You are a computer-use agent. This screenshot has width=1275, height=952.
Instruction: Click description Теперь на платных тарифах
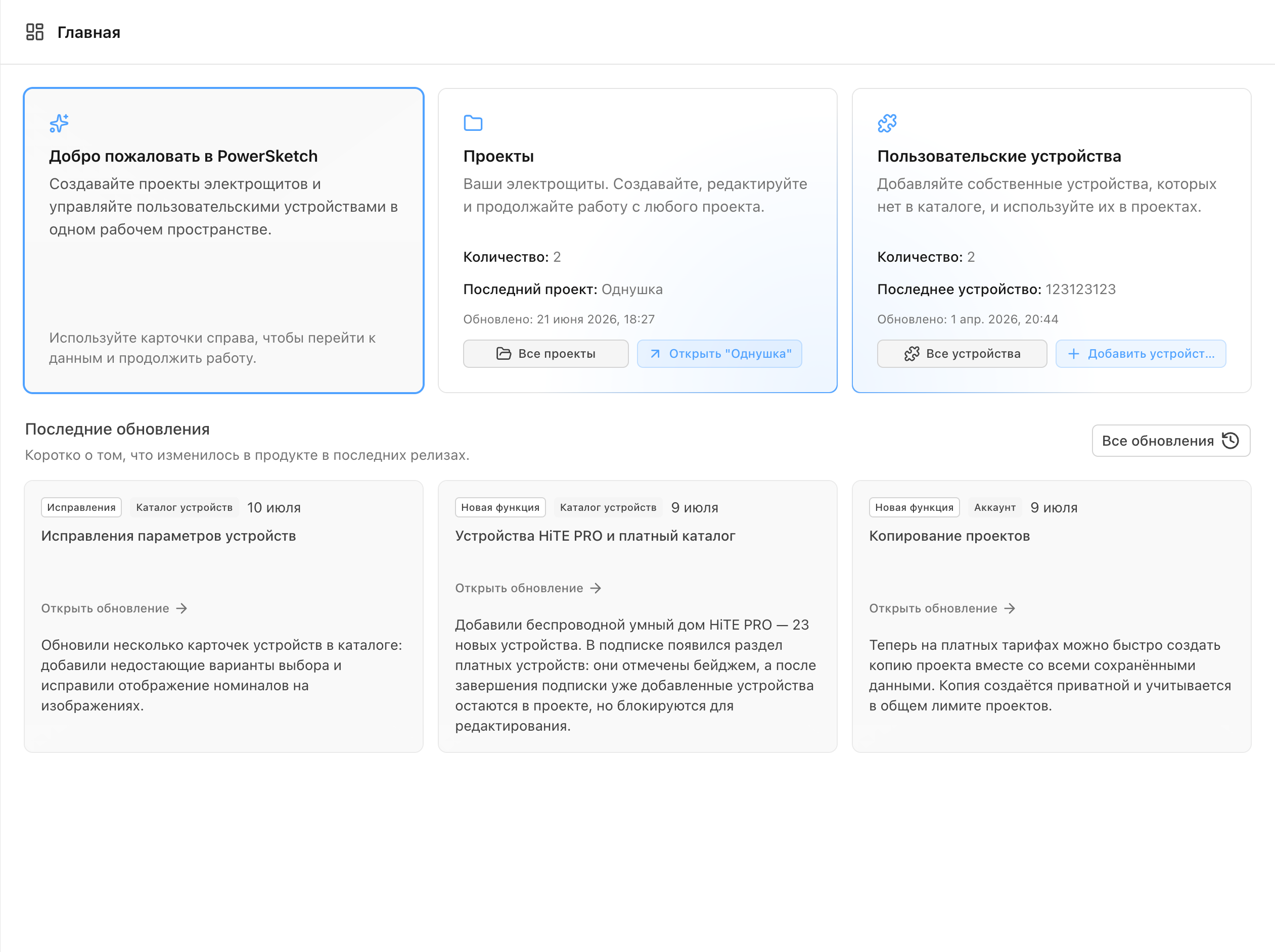1050,676
